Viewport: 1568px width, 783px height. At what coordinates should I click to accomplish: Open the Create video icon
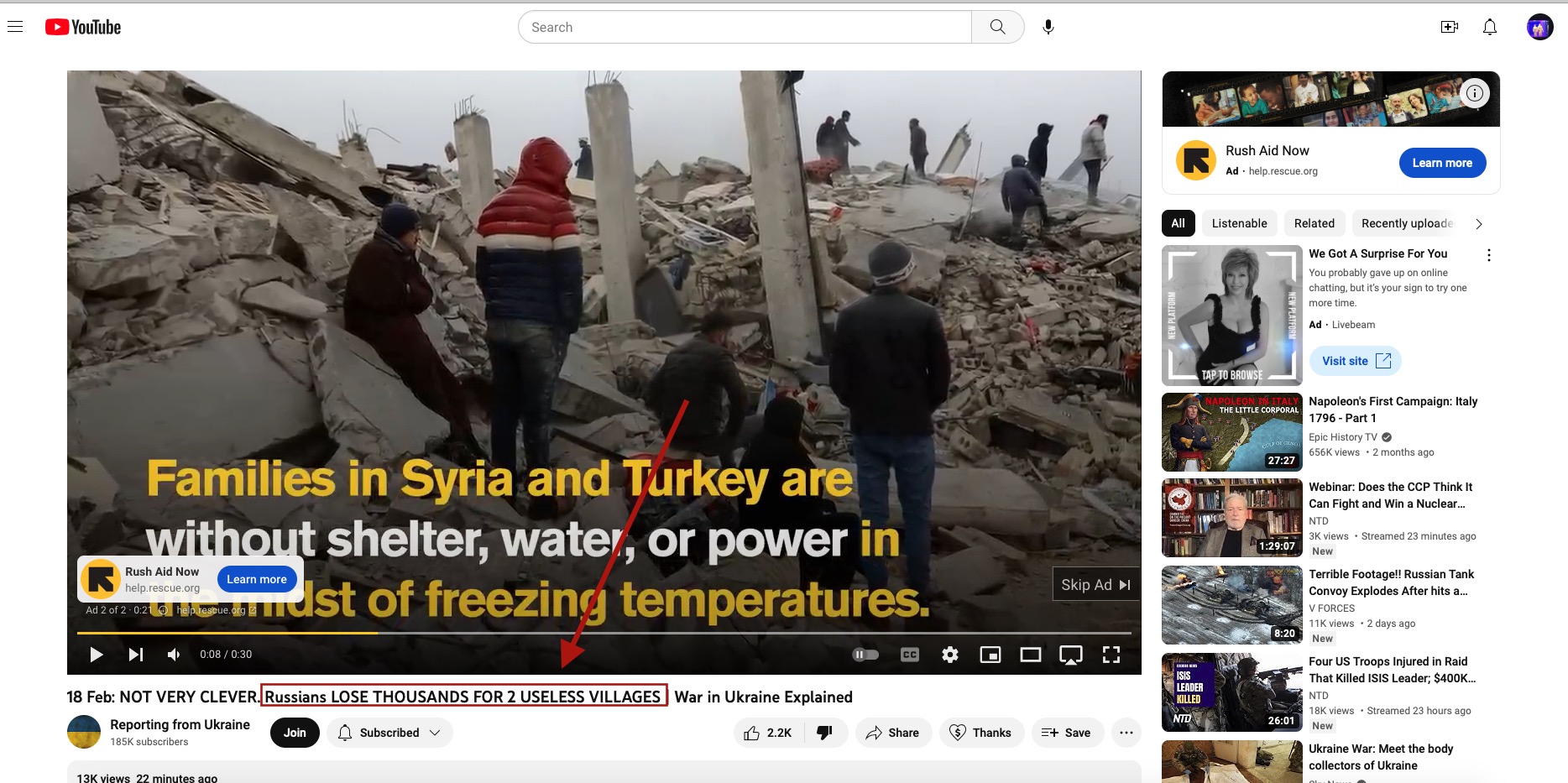1450,27
